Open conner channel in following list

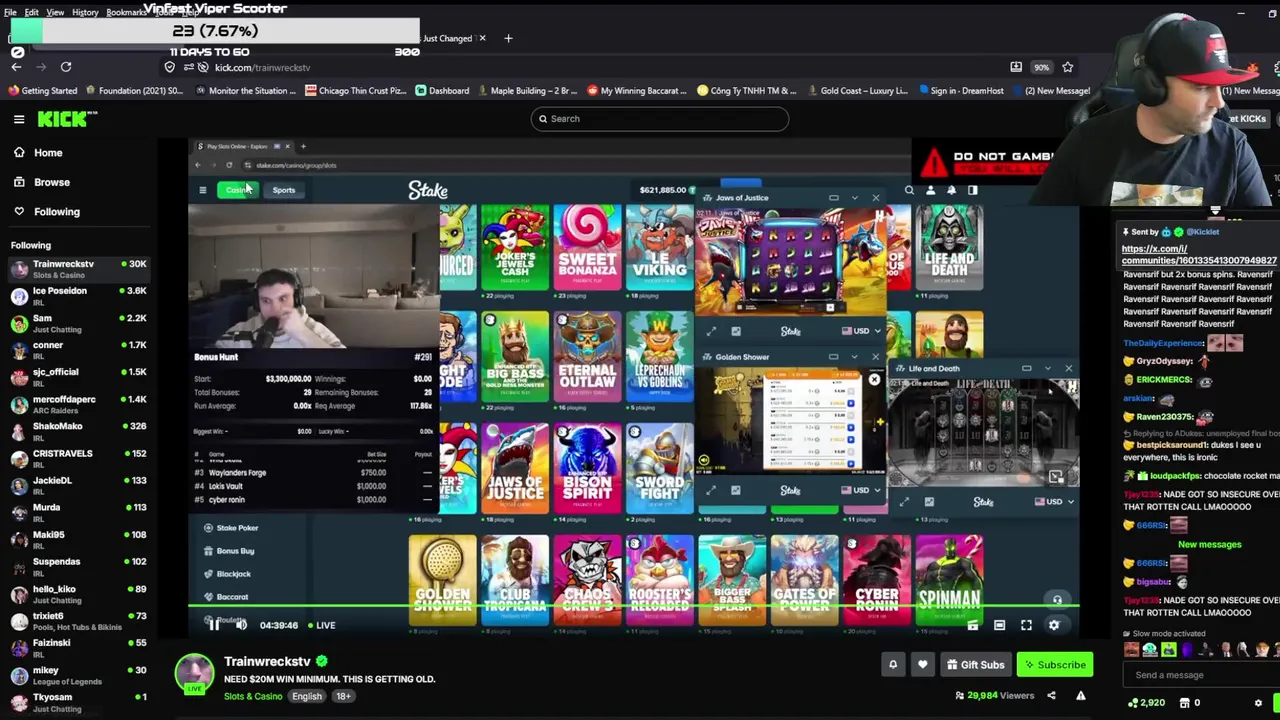pyautogui.click(x=78, y=351)
